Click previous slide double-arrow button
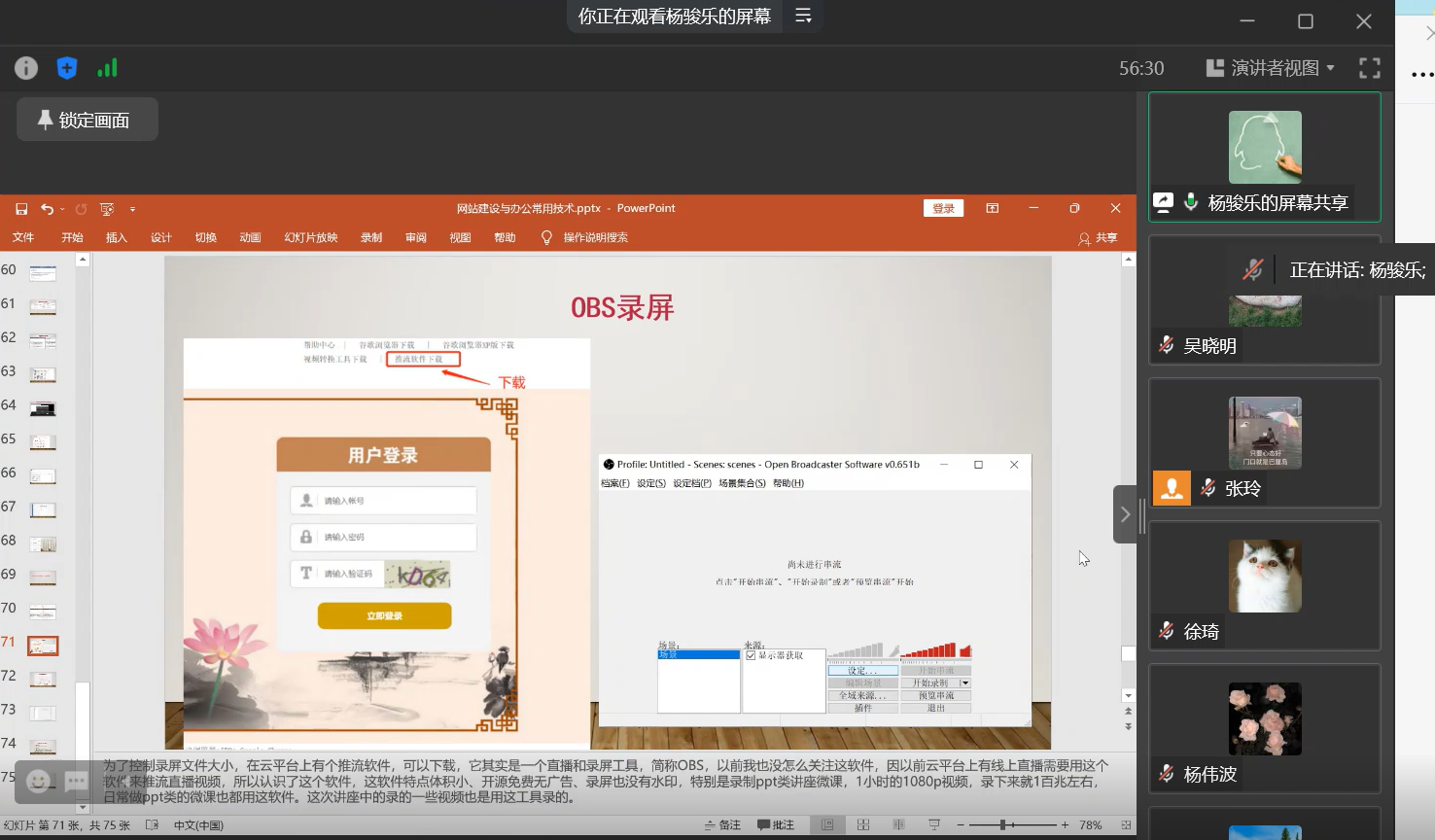This screenshot has width=1435, height=840. [x=1128, y=712]
